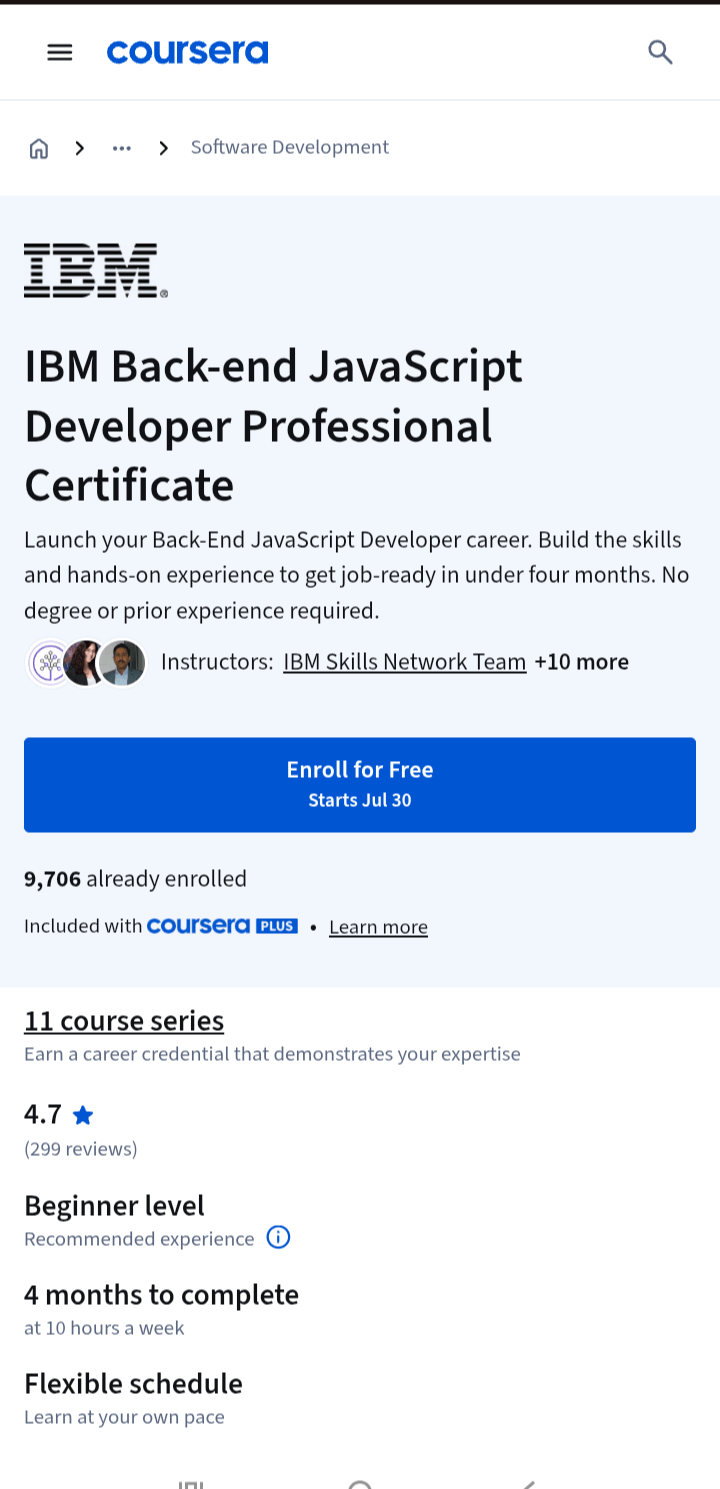The width and height of the screenshot is (720, 1489).
Task: Click the blue rating star icon
Action: click(x=83, y=1114)
